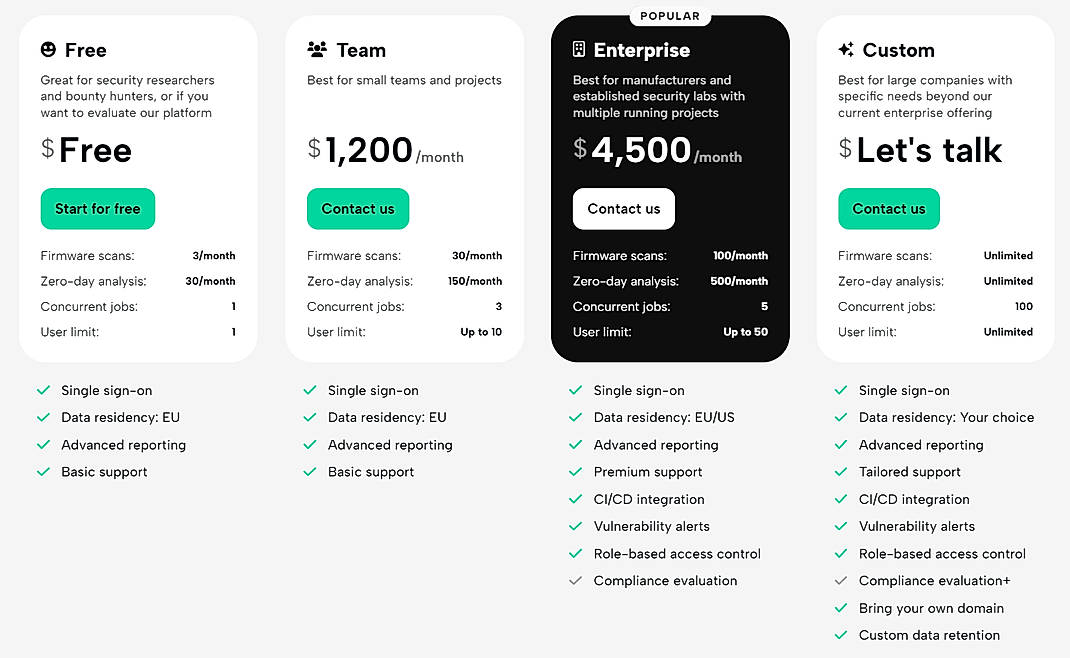Toggle the checkmark beside Premium support
Screen dimensions: 1070x658
pos(575,472)
